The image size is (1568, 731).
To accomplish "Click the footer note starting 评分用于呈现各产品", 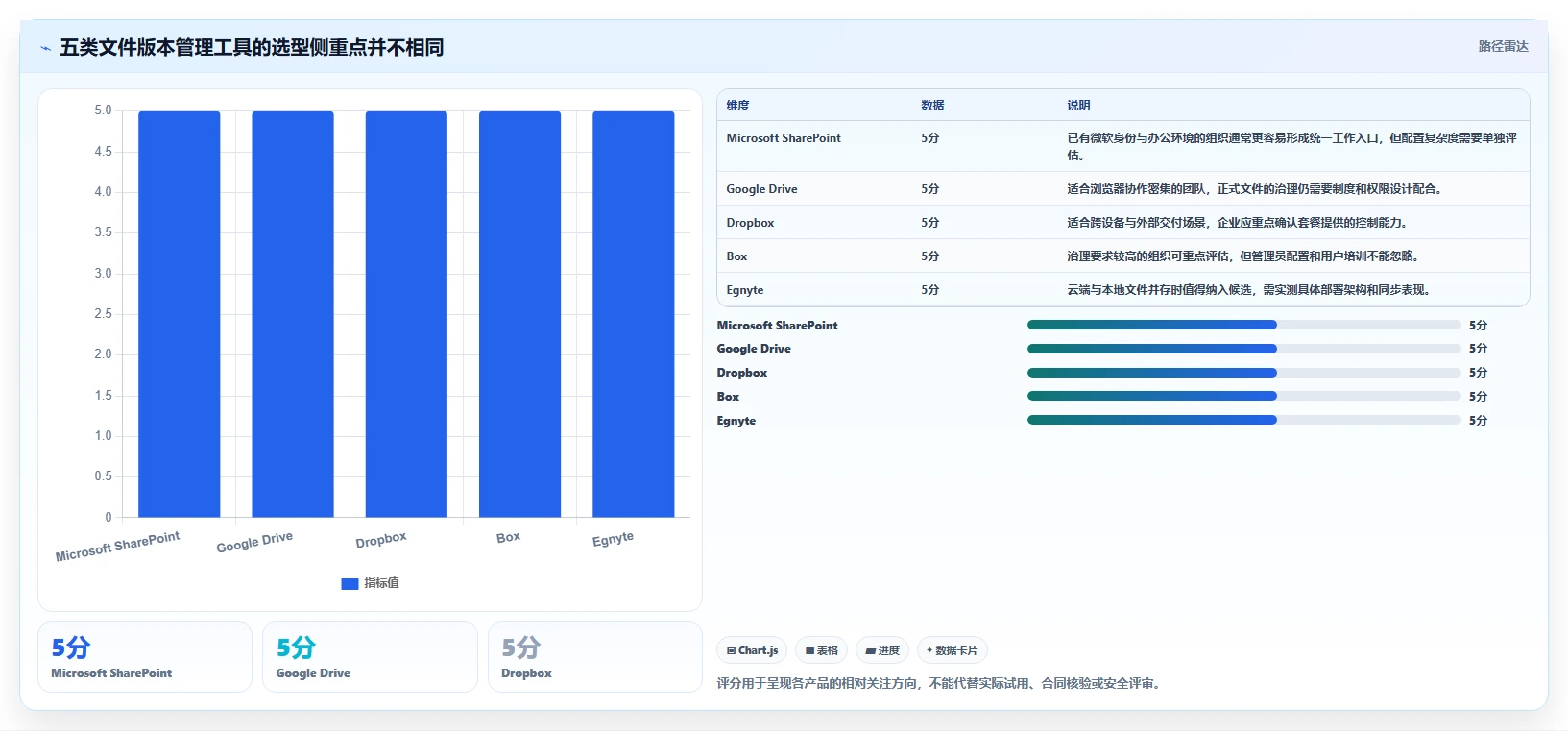I will (940, 684).
